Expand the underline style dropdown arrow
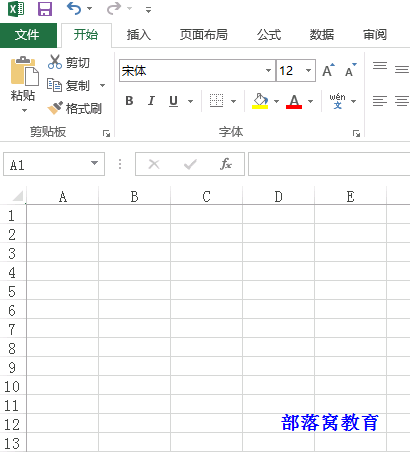 (x=190, y=101)
